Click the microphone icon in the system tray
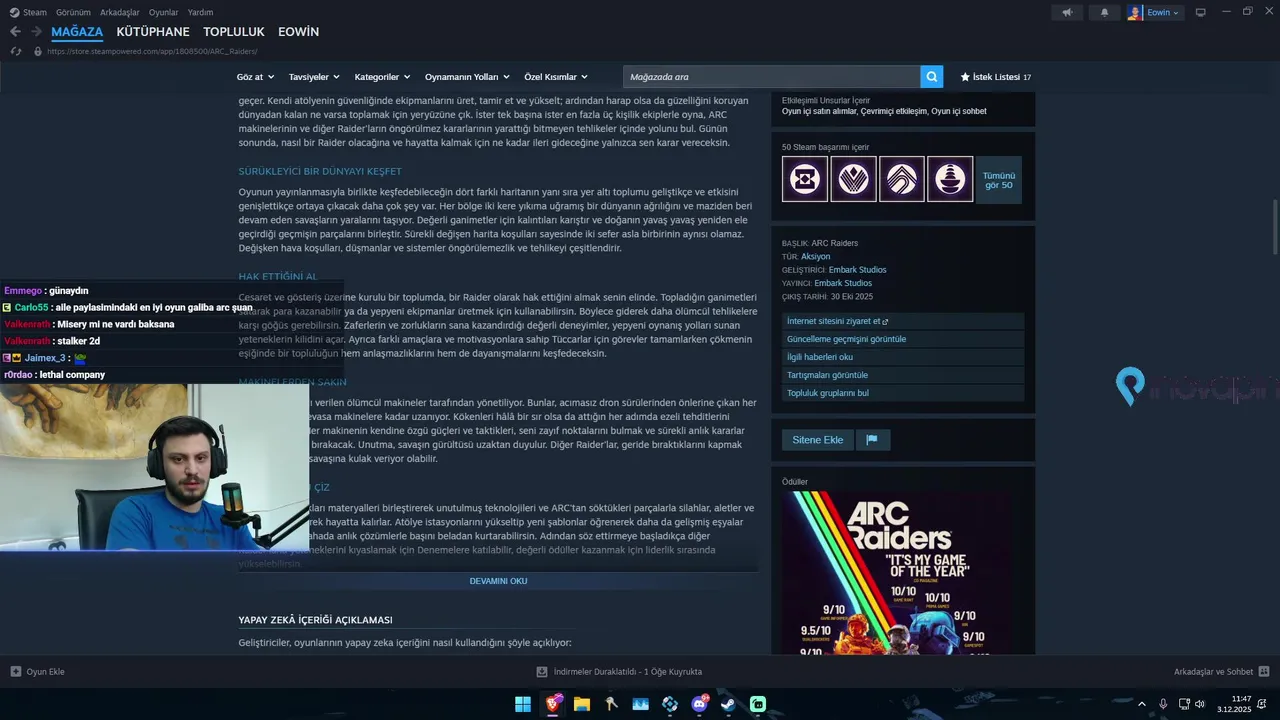Viewport: 1280px width, 720px height. point(1163,704)
